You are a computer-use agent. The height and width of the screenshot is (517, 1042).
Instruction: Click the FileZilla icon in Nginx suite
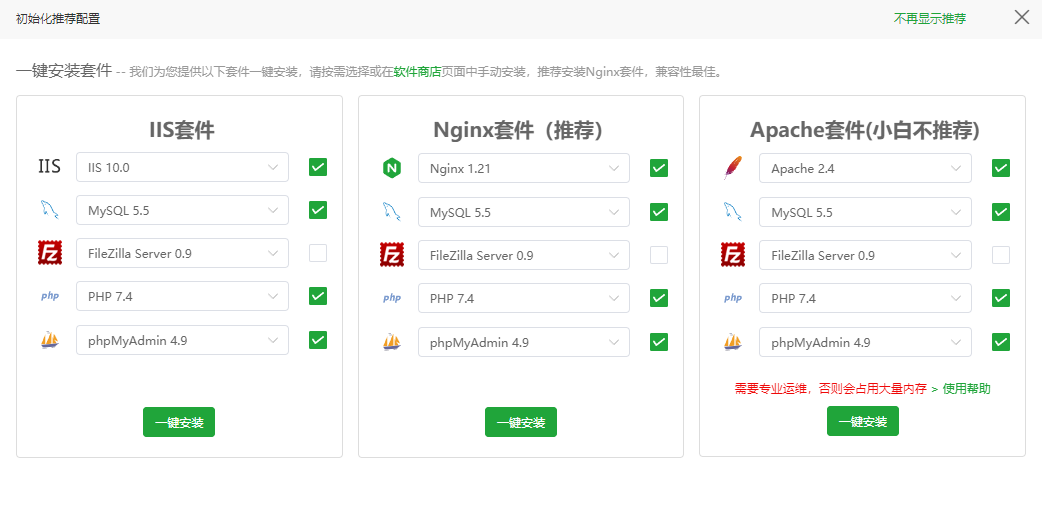click(x=391, y=255)
